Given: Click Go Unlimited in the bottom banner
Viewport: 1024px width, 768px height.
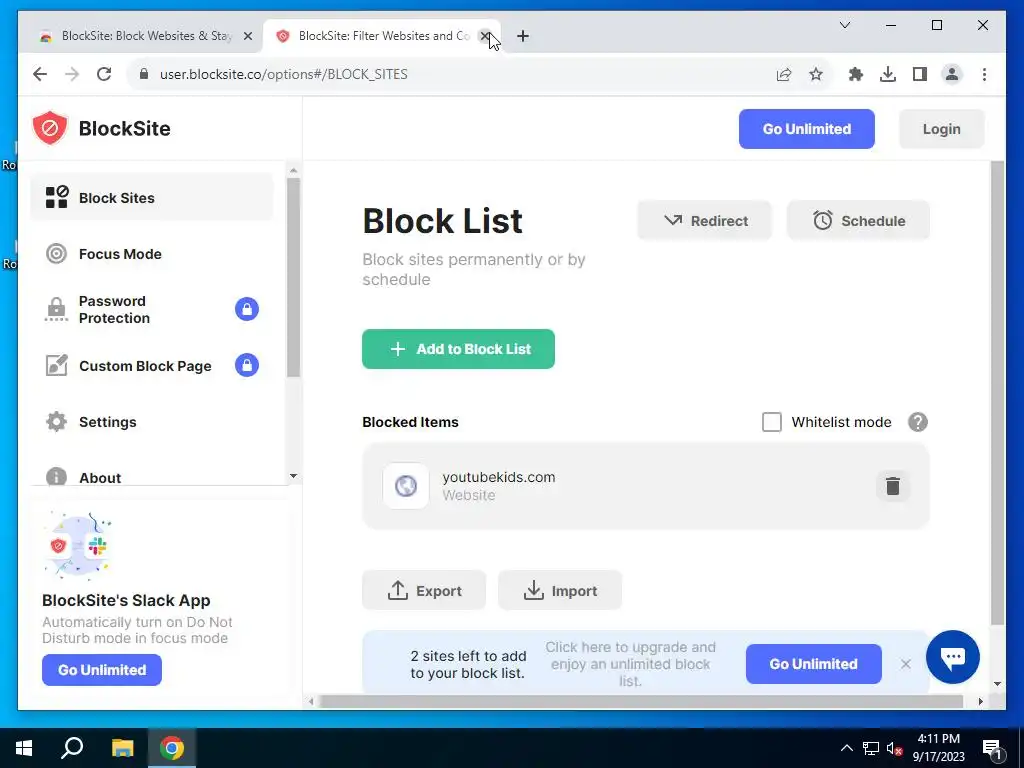Looking at the screenshot, I should 814,664.
